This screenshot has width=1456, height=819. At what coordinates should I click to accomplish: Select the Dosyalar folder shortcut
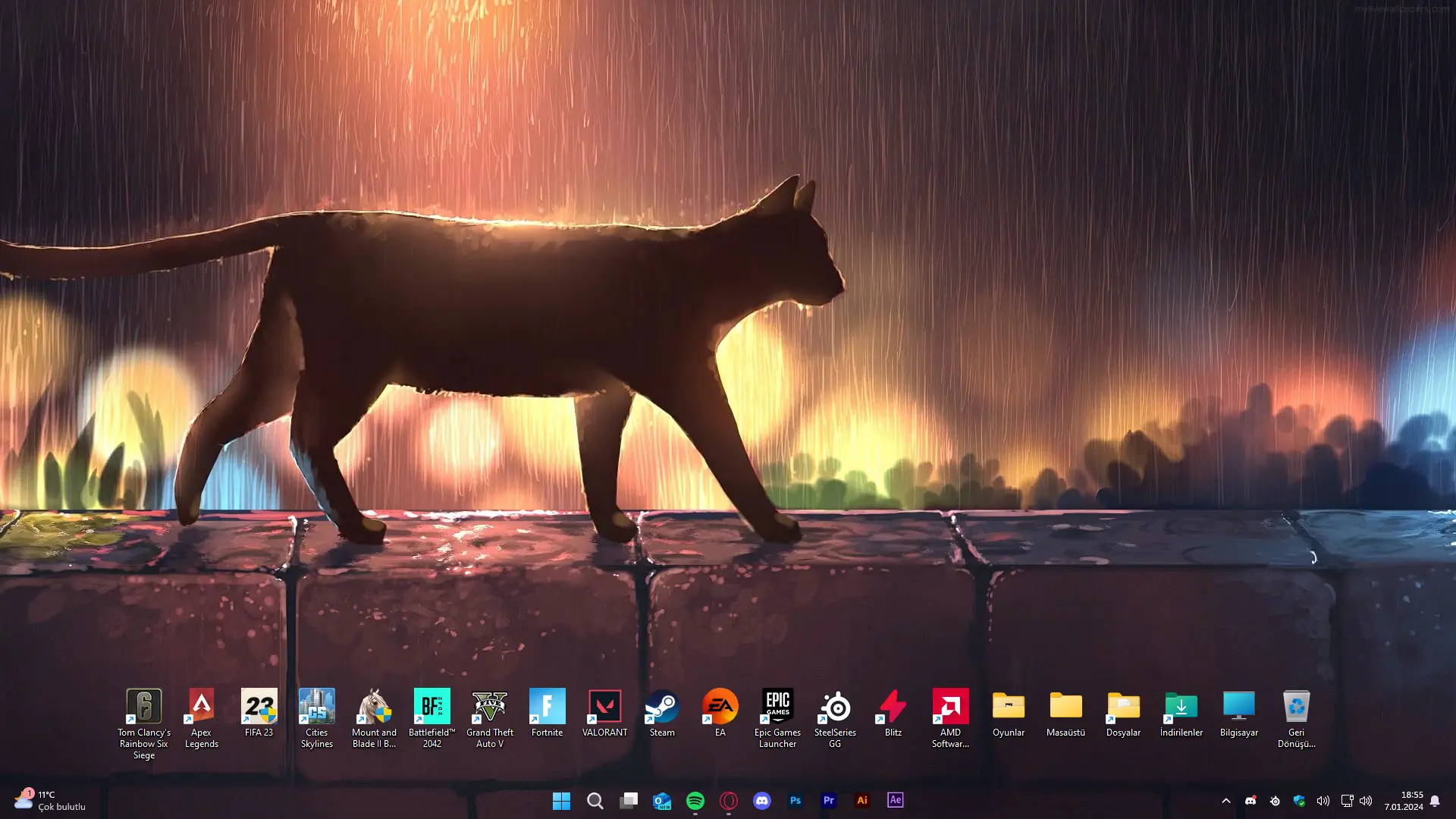pyautogui.click(x=1124, y=712)
